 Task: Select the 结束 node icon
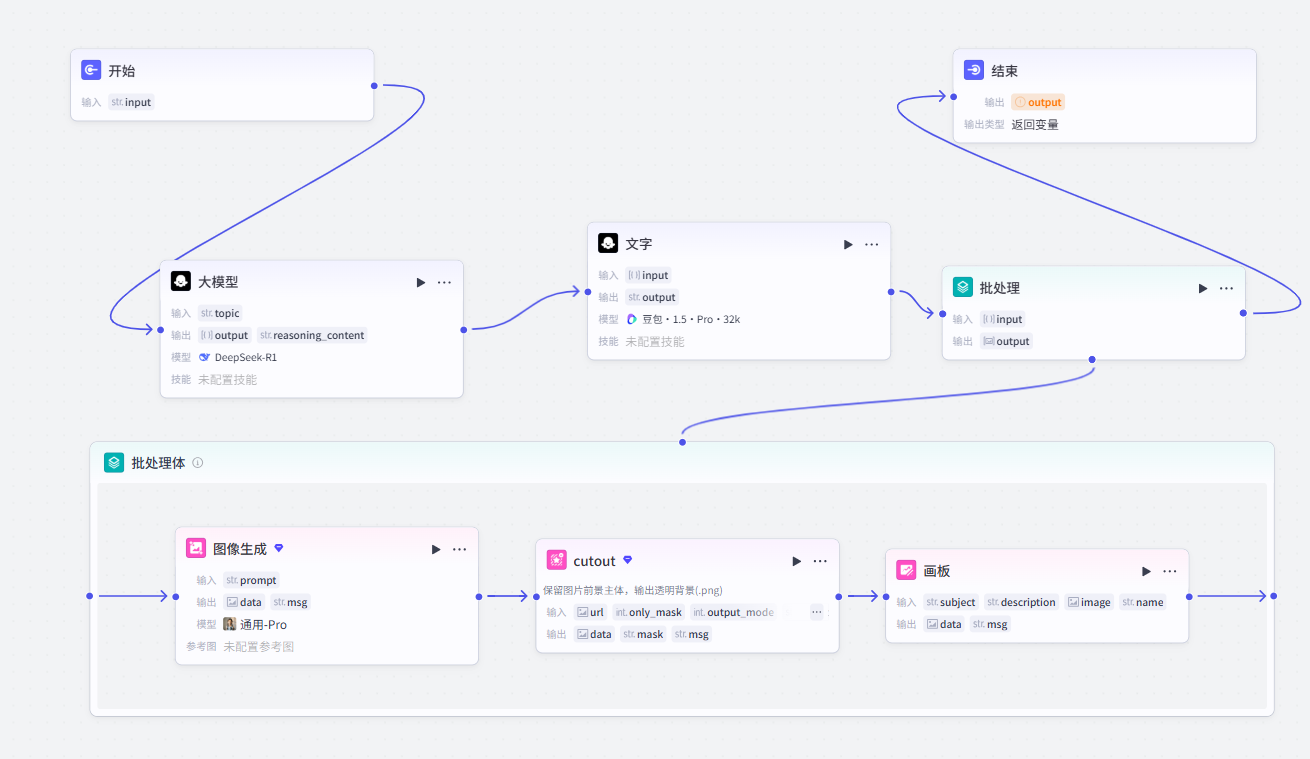tap(974, 70)
